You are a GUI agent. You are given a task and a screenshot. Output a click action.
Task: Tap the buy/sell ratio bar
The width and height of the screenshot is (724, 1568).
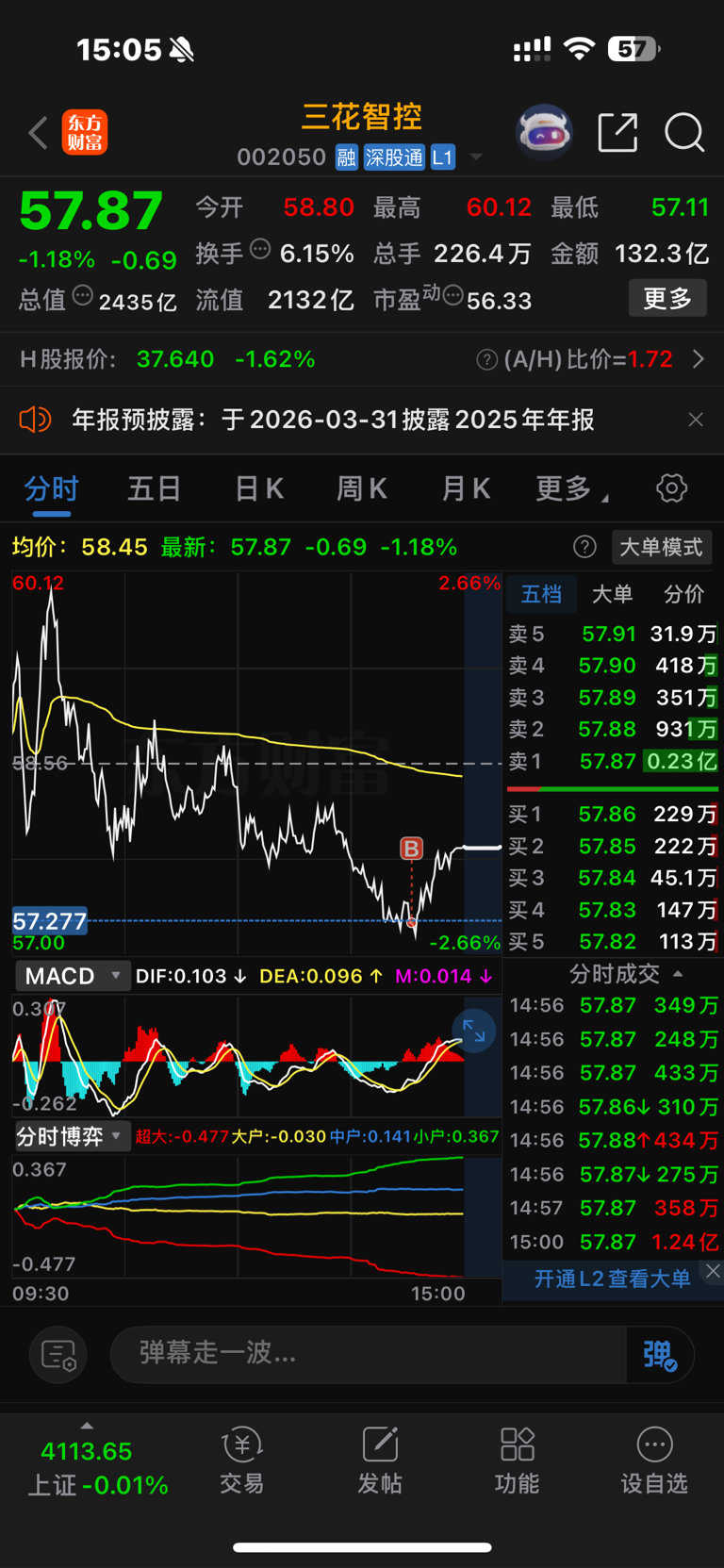[613, 789]
